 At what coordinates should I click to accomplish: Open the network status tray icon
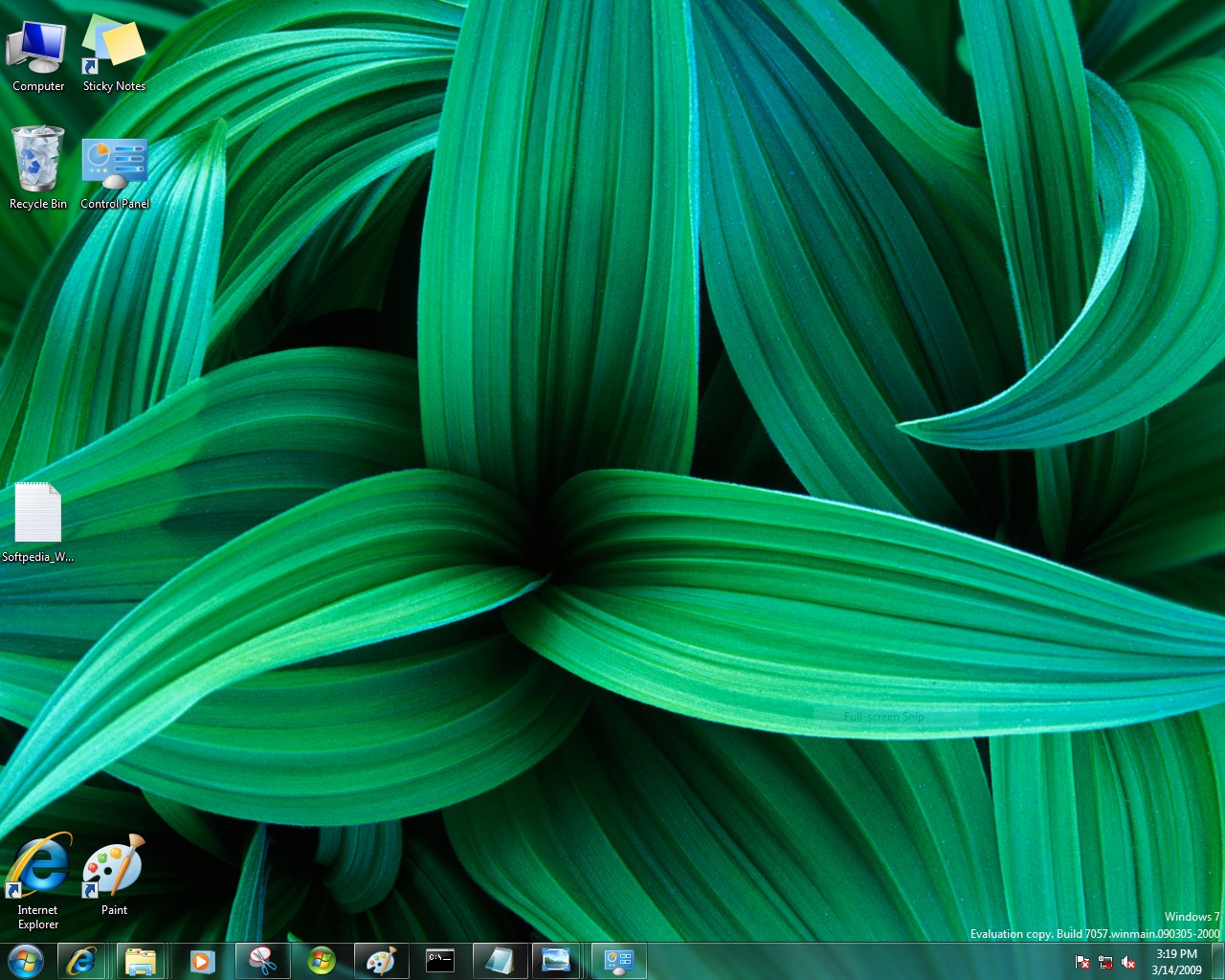(1105, 963)
